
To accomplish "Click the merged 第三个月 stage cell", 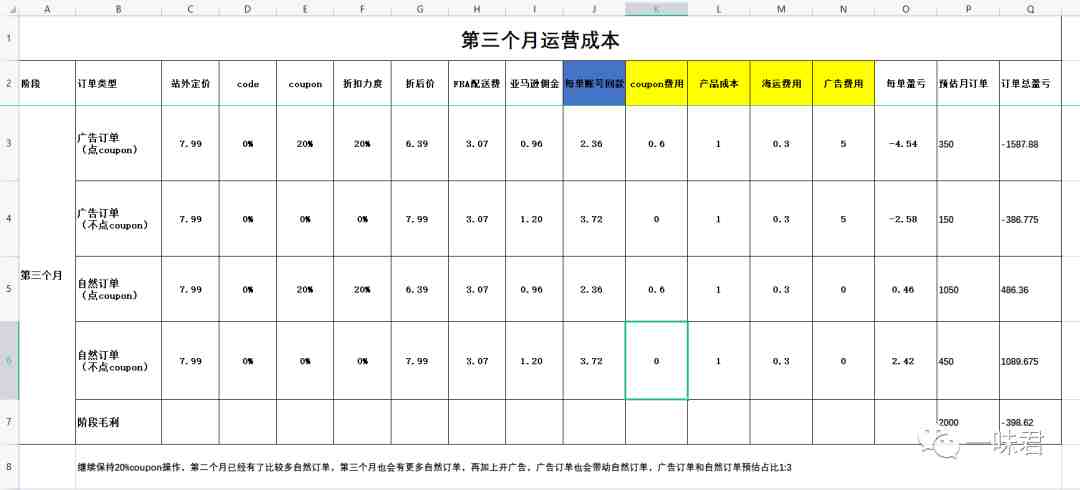I will coord(47,275).
